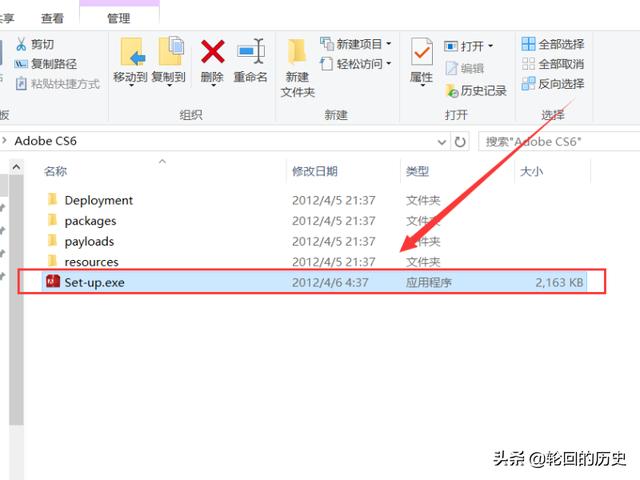Click Paste shortcut (粘贴快捷方式) icon
The image size is (640, 480).
[21, 84]
